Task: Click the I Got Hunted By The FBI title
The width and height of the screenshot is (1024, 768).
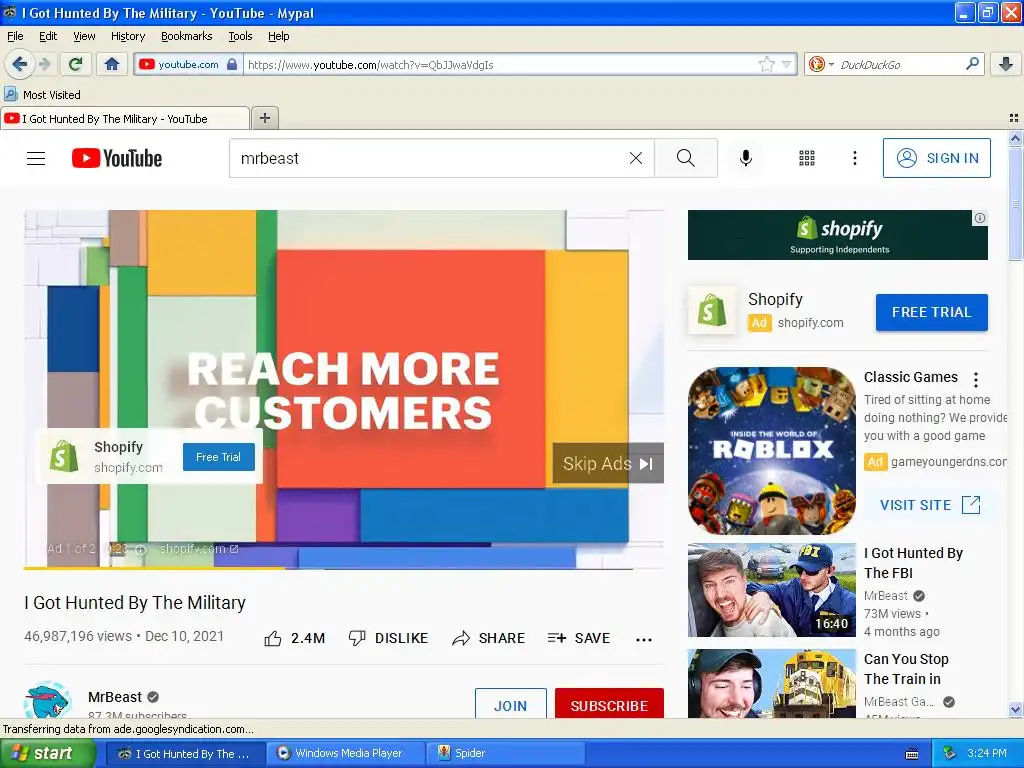Action: 913,563
